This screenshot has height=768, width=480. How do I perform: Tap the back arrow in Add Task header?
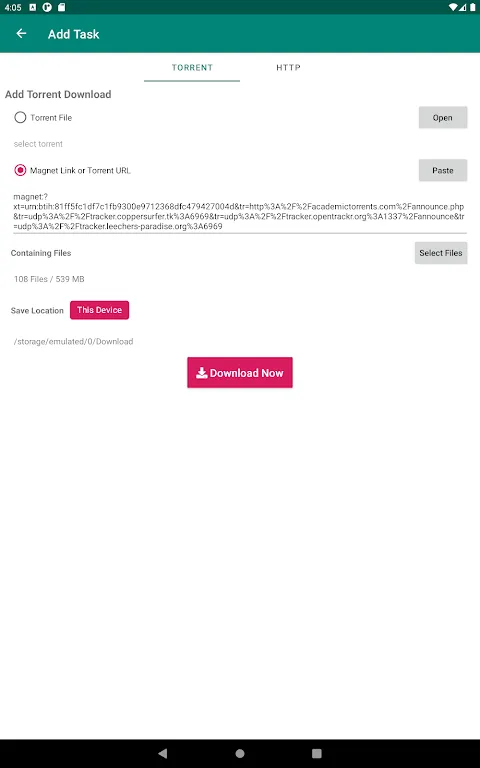coord(21,33)
